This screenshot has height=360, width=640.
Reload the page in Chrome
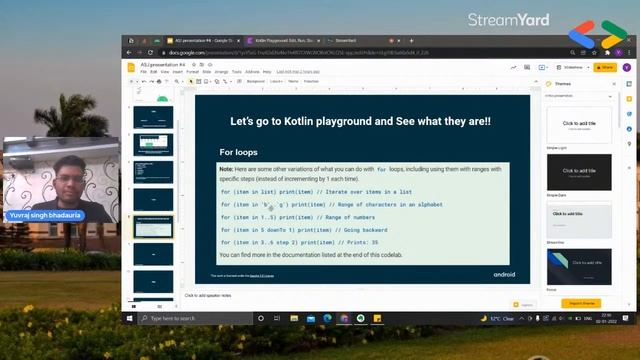point(150,53)
